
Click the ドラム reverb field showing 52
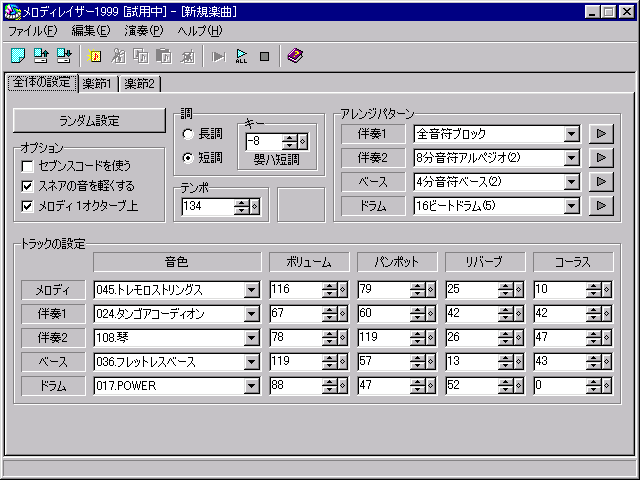[x=472, y=386]
